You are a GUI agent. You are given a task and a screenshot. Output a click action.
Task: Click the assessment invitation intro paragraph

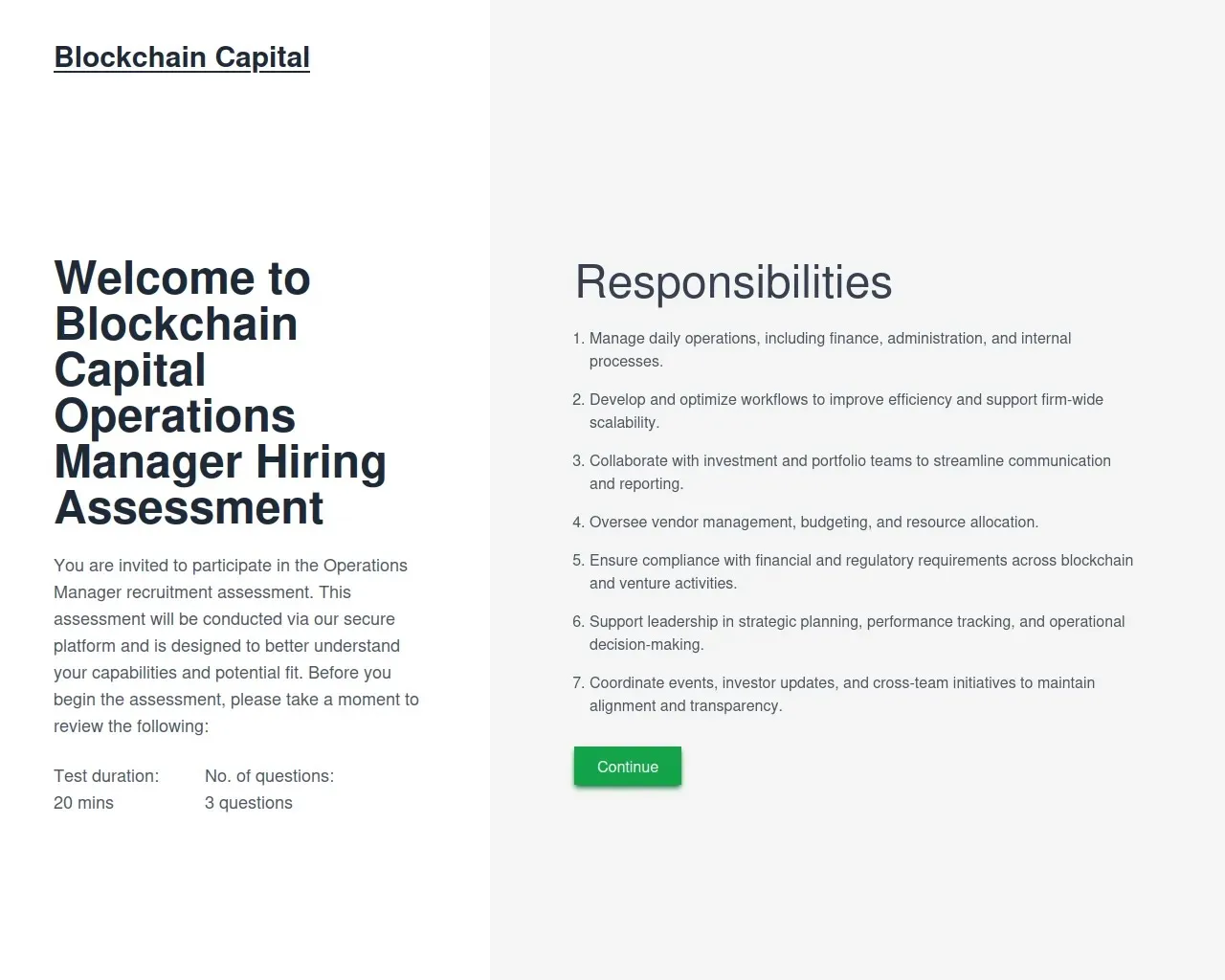tap(236, 646)
